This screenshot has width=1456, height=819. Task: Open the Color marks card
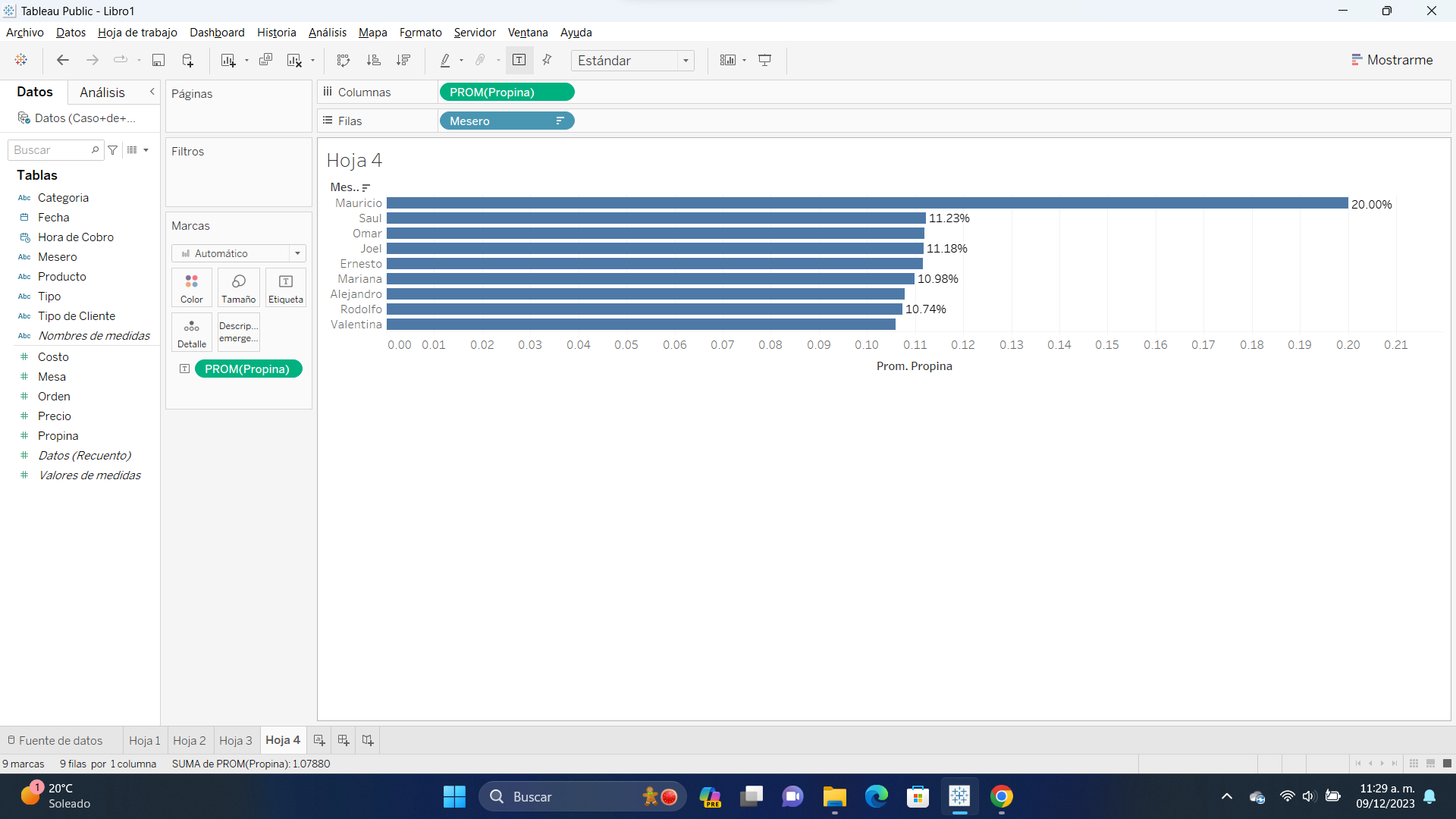tap(192, 287)
